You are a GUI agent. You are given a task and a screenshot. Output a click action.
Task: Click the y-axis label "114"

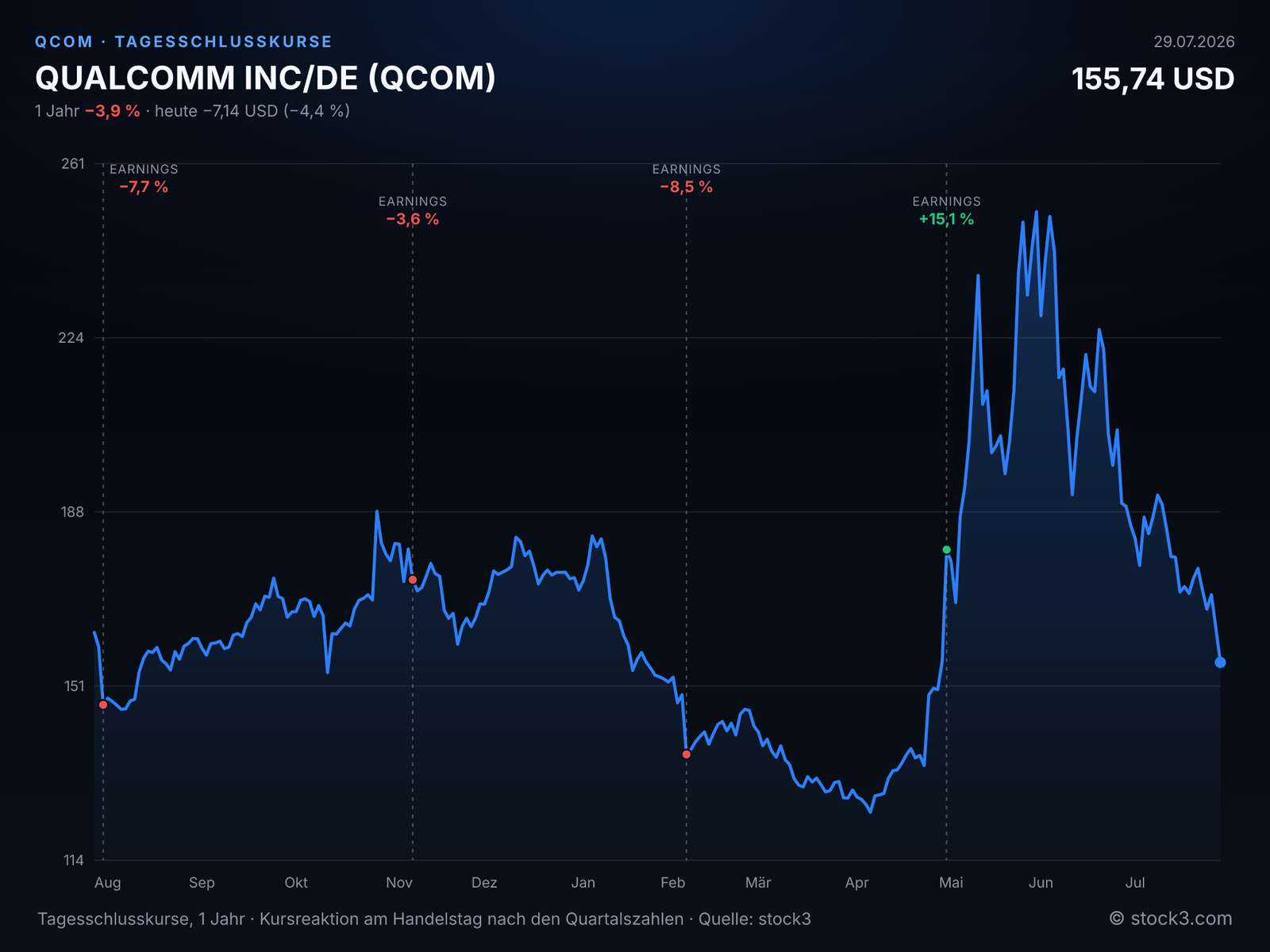(72, 860)
